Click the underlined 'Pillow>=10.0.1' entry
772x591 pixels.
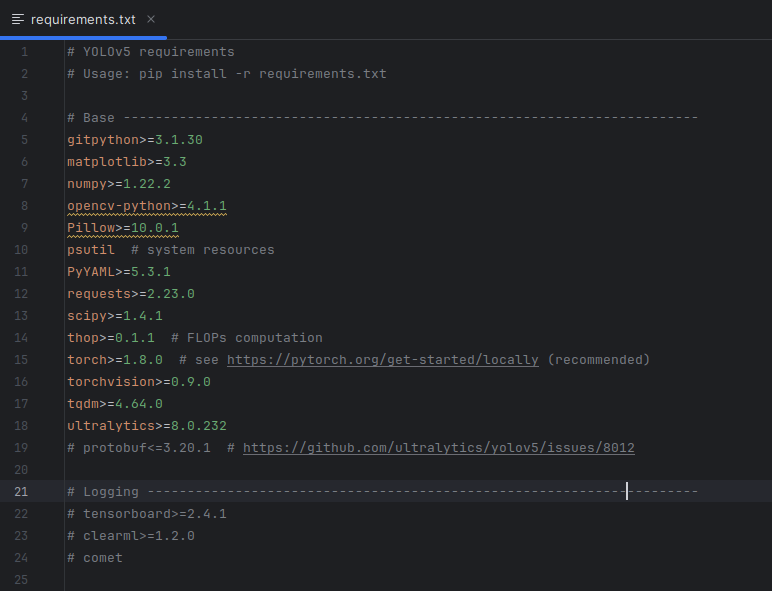click(x=123, y=228)
